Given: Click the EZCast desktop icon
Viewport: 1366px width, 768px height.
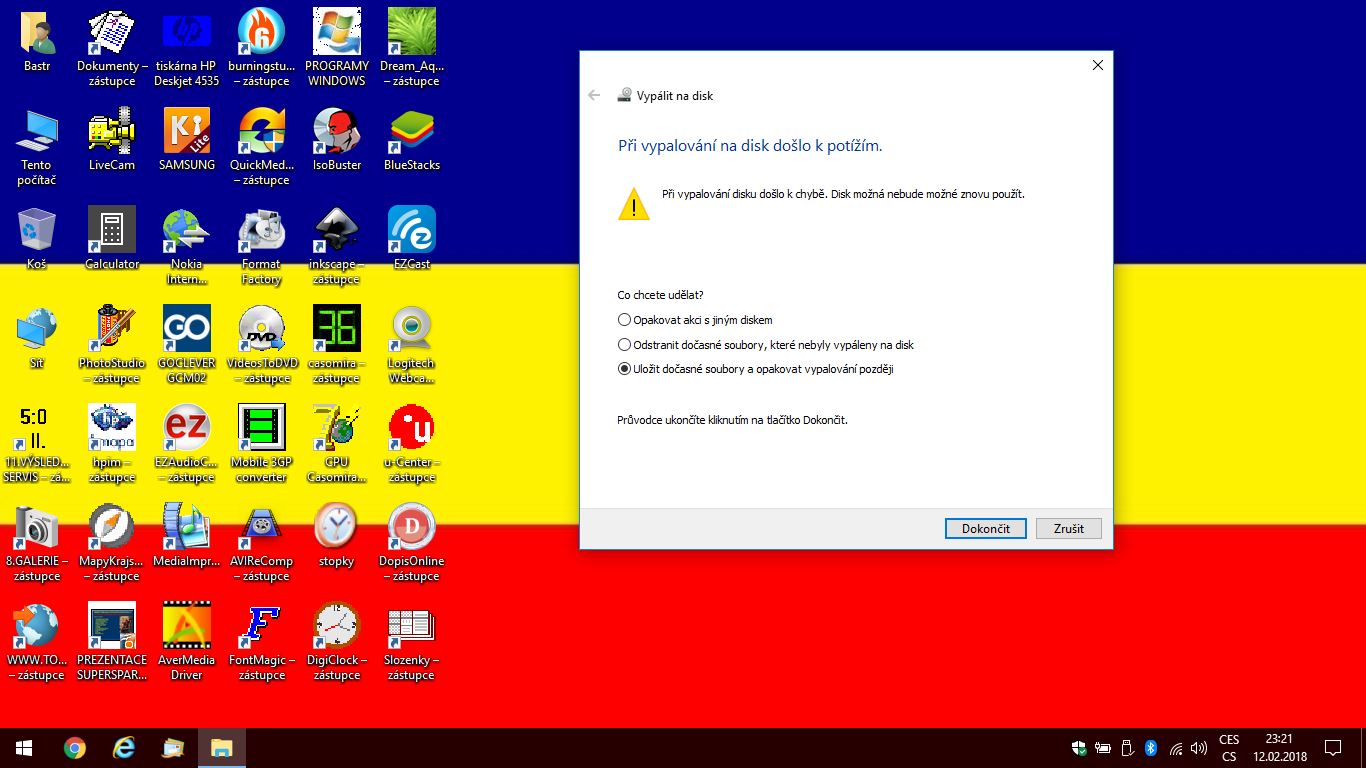Looking at the screenshot, I should (x=411, y=240).
